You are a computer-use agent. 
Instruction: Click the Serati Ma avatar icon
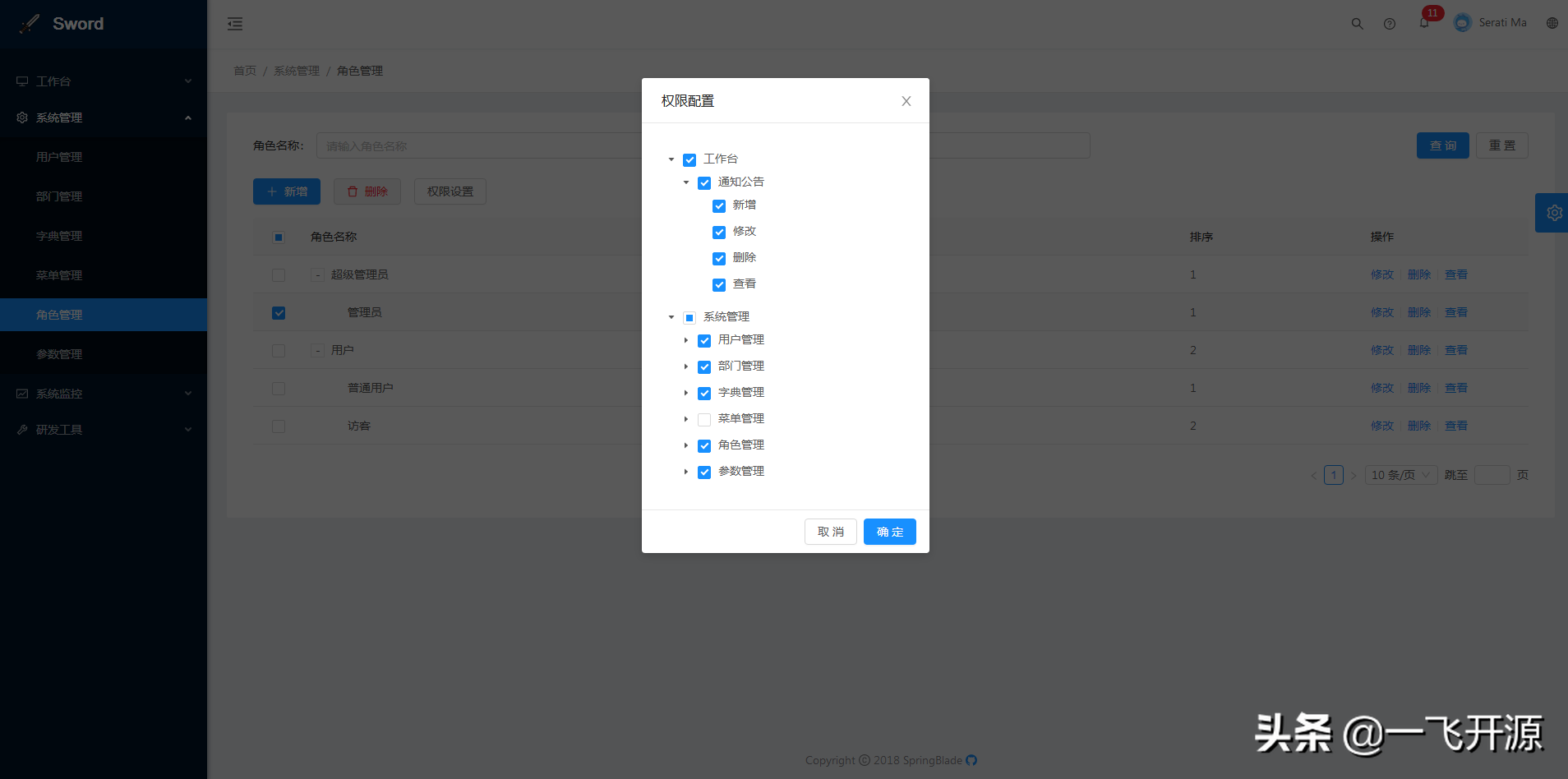tap(1463, 23)
